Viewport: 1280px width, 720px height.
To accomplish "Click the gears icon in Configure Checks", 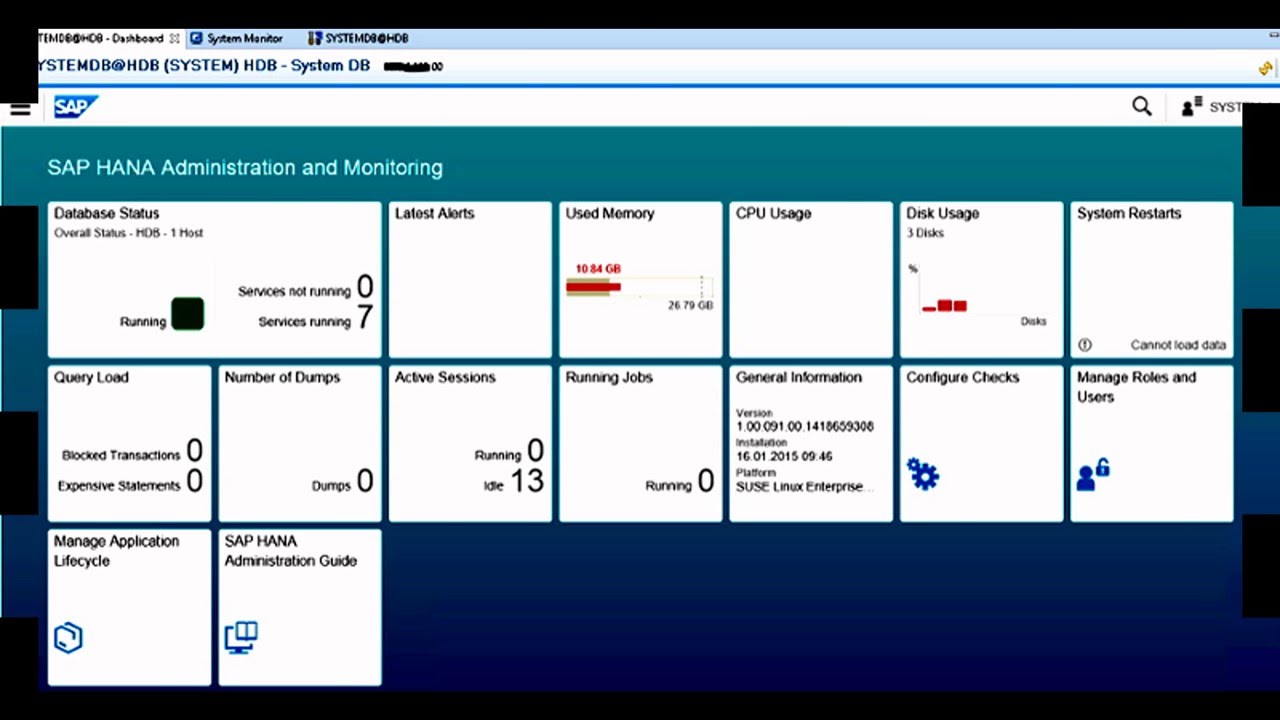I will tap(922, 474).
